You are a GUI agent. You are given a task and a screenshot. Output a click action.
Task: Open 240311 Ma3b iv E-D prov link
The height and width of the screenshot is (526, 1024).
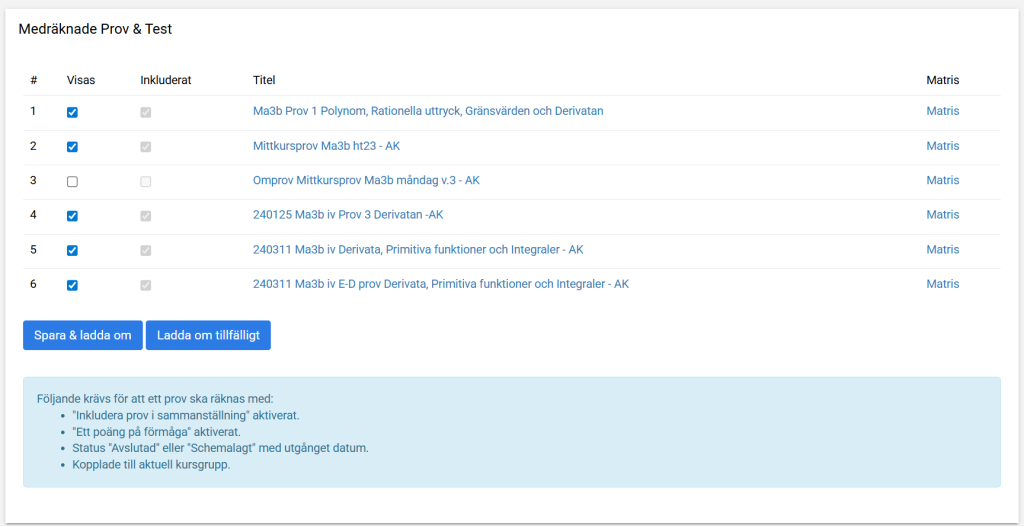(441, 284)
